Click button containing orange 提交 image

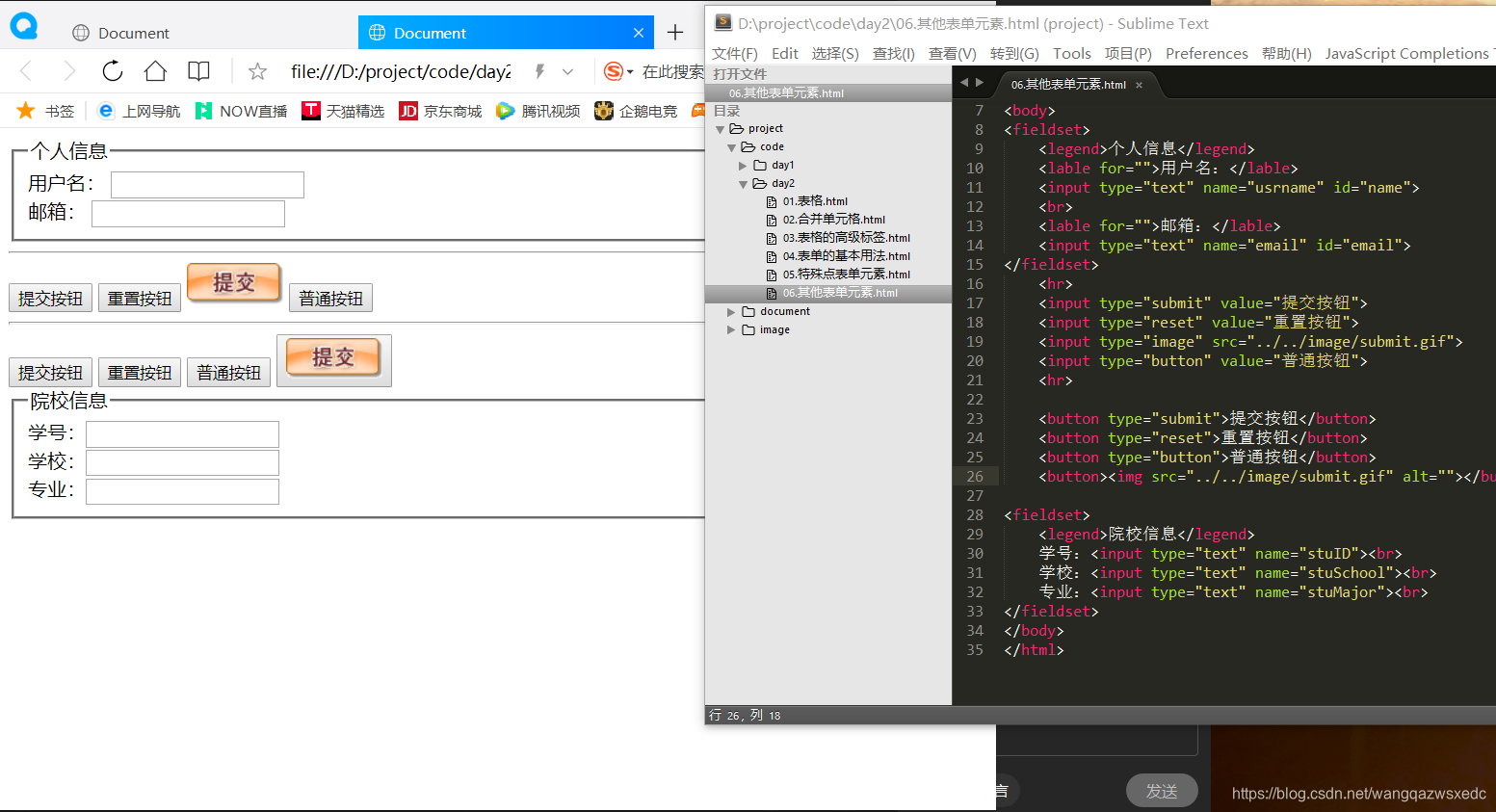[x=334, y=360]
